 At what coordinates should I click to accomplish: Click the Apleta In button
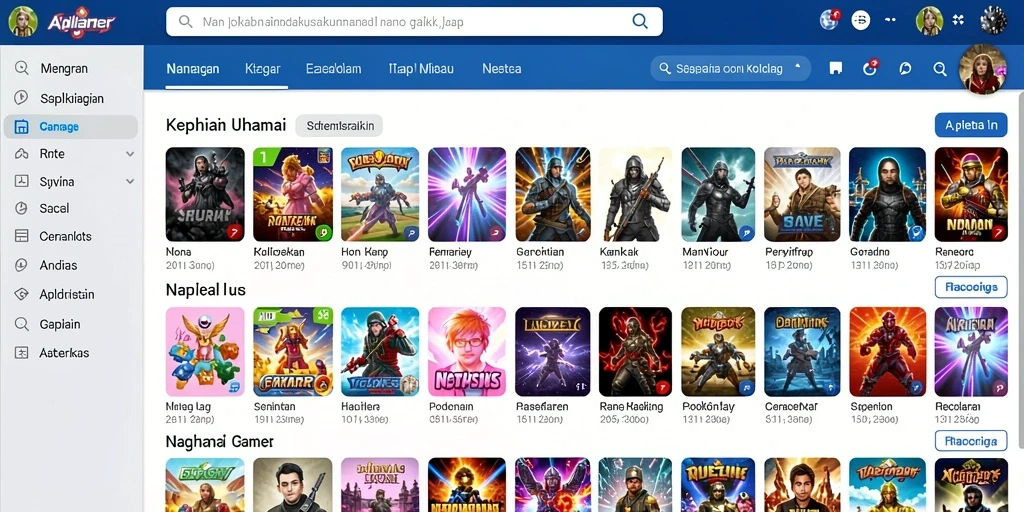(971, 125)
